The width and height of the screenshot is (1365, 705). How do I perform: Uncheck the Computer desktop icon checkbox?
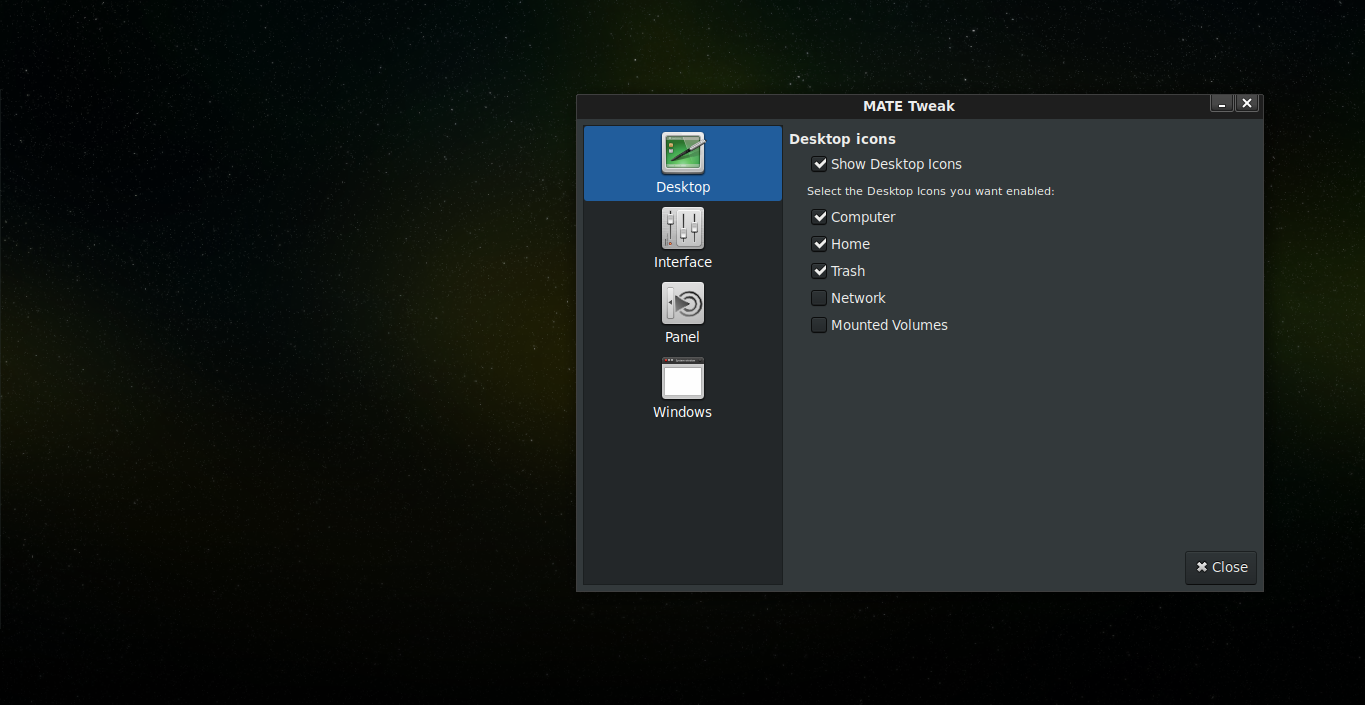(819, 217)
